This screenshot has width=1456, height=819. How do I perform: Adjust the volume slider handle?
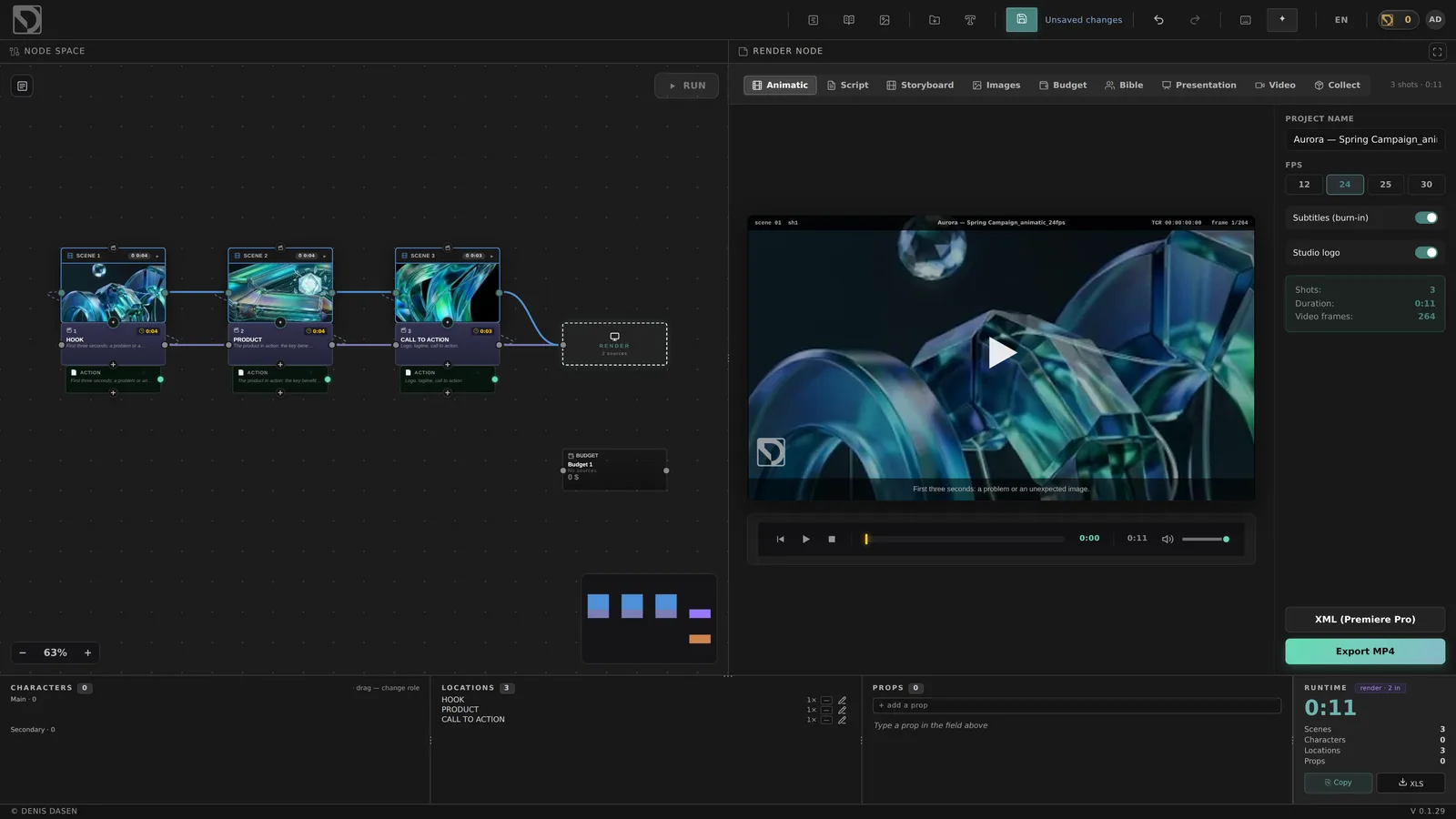(x=1226, y=539)
